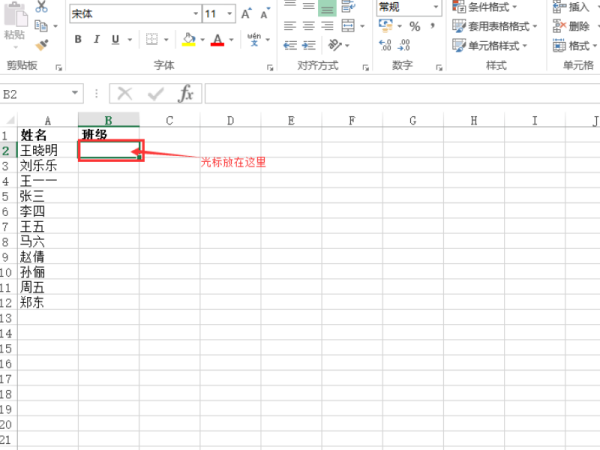Click Delete (删除) cells button
Screen dimensions: 600x450
click(x=572, y=26)
